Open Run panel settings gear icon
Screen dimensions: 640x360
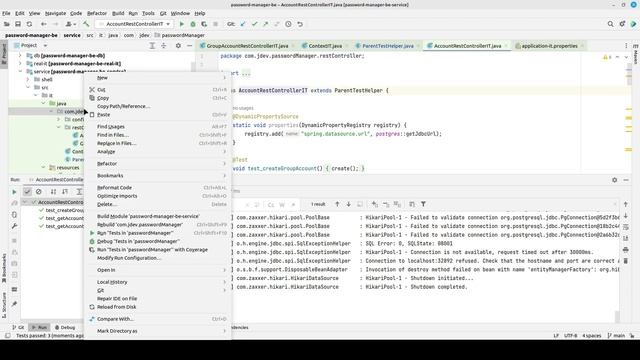coord(614,180)
